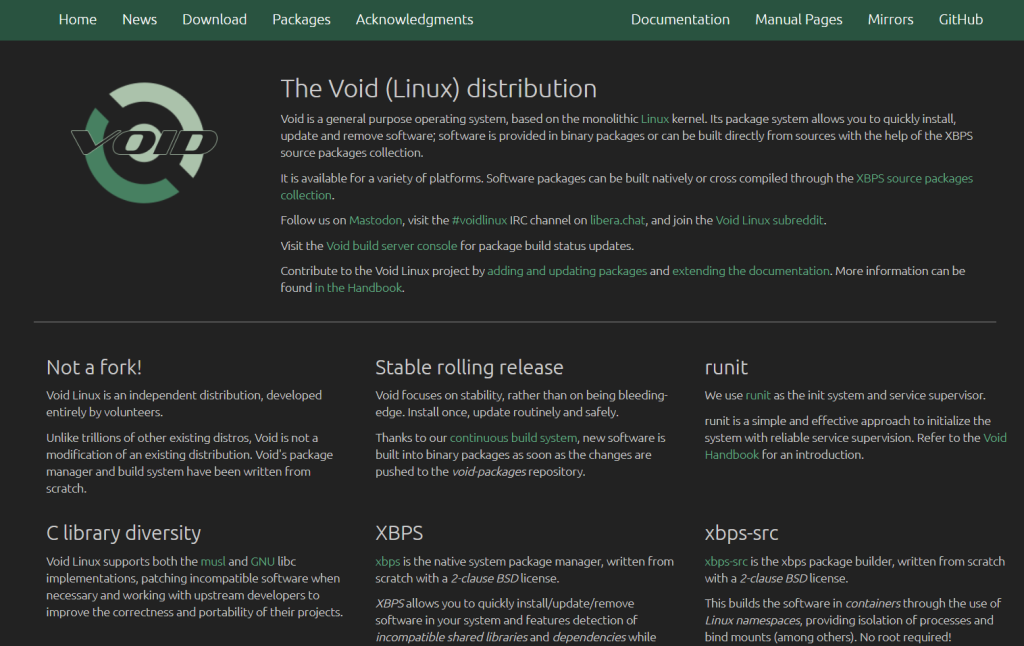Follow the Linux kernel link
Image resolution: width=1024 pixels, height=646 pixels.
click(x=654, y=119)
